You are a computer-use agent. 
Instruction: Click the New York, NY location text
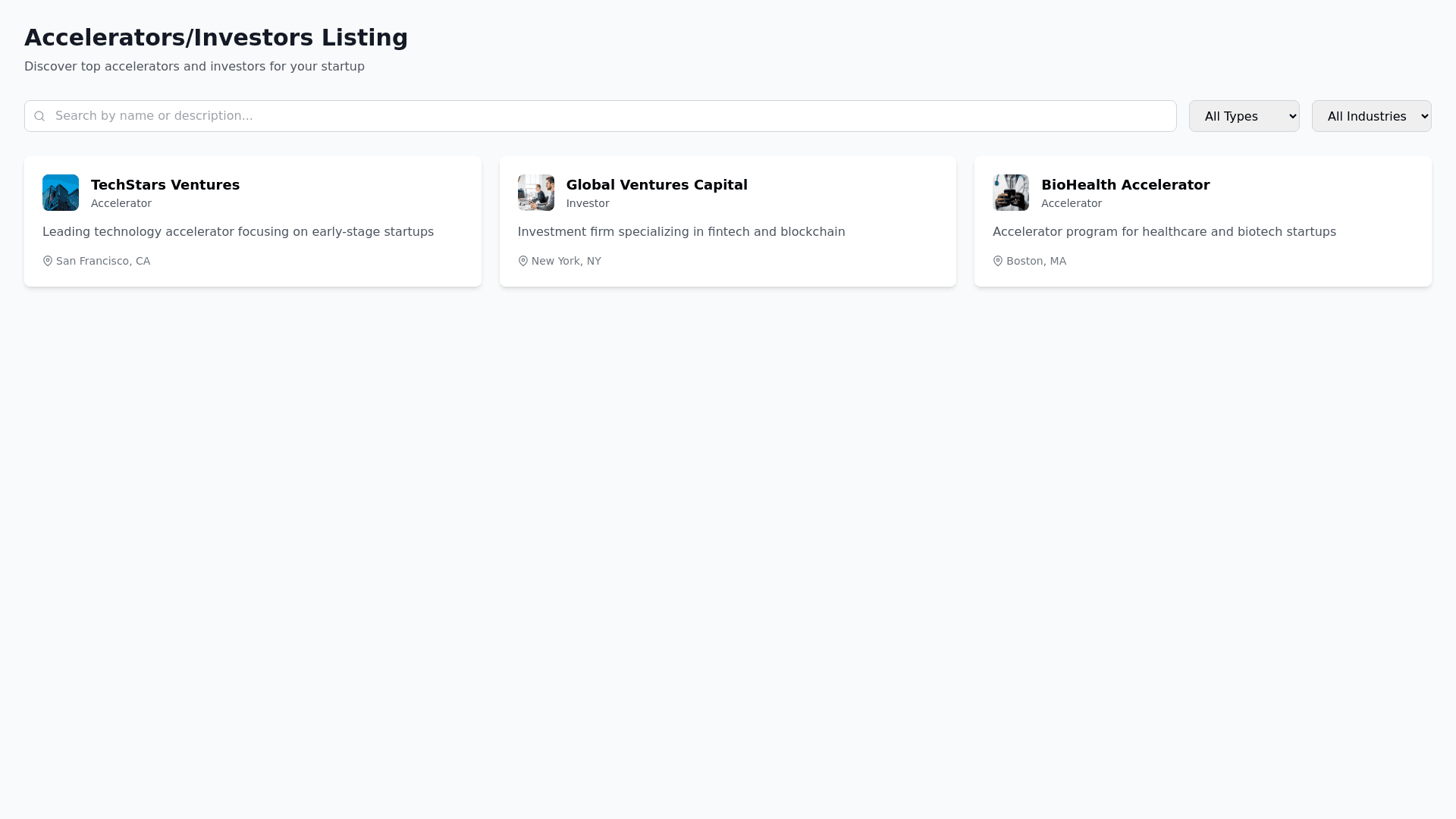click(566, 261)
